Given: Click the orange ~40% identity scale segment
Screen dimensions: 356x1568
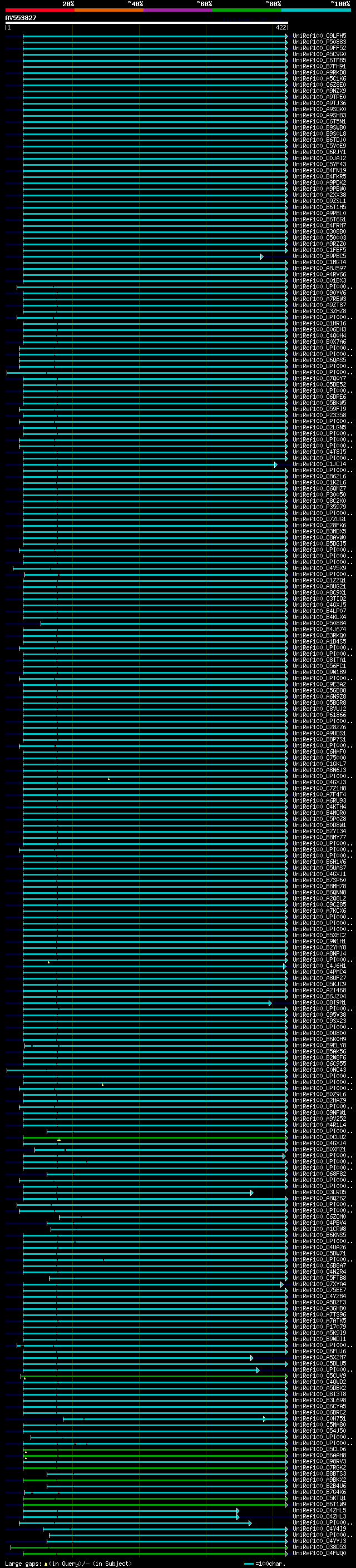Looking at the screenshot, I should pos(109,10).
